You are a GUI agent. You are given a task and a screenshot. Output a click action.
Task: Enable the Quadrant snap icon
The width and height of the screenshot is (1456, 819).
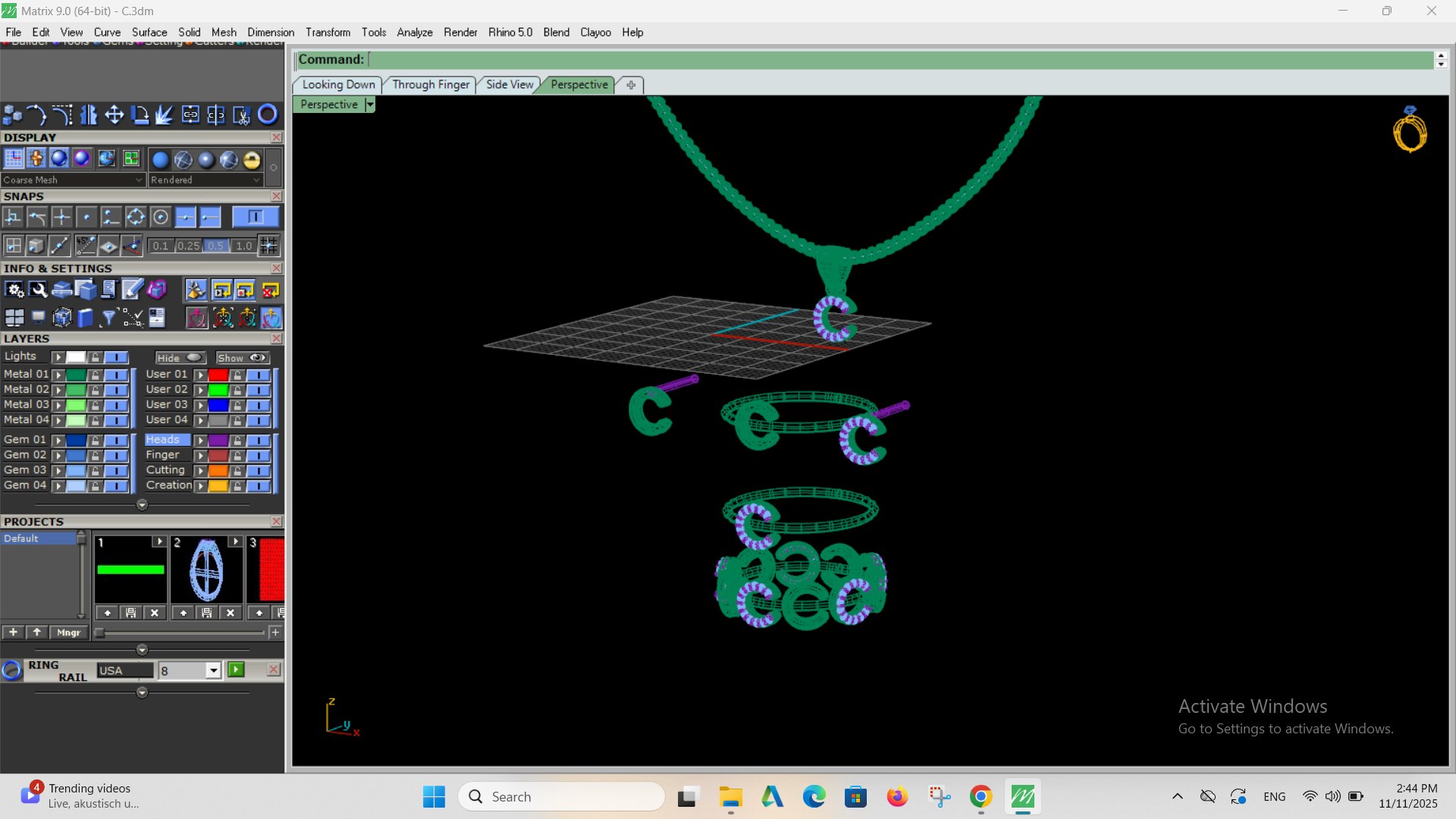(136, 218)
